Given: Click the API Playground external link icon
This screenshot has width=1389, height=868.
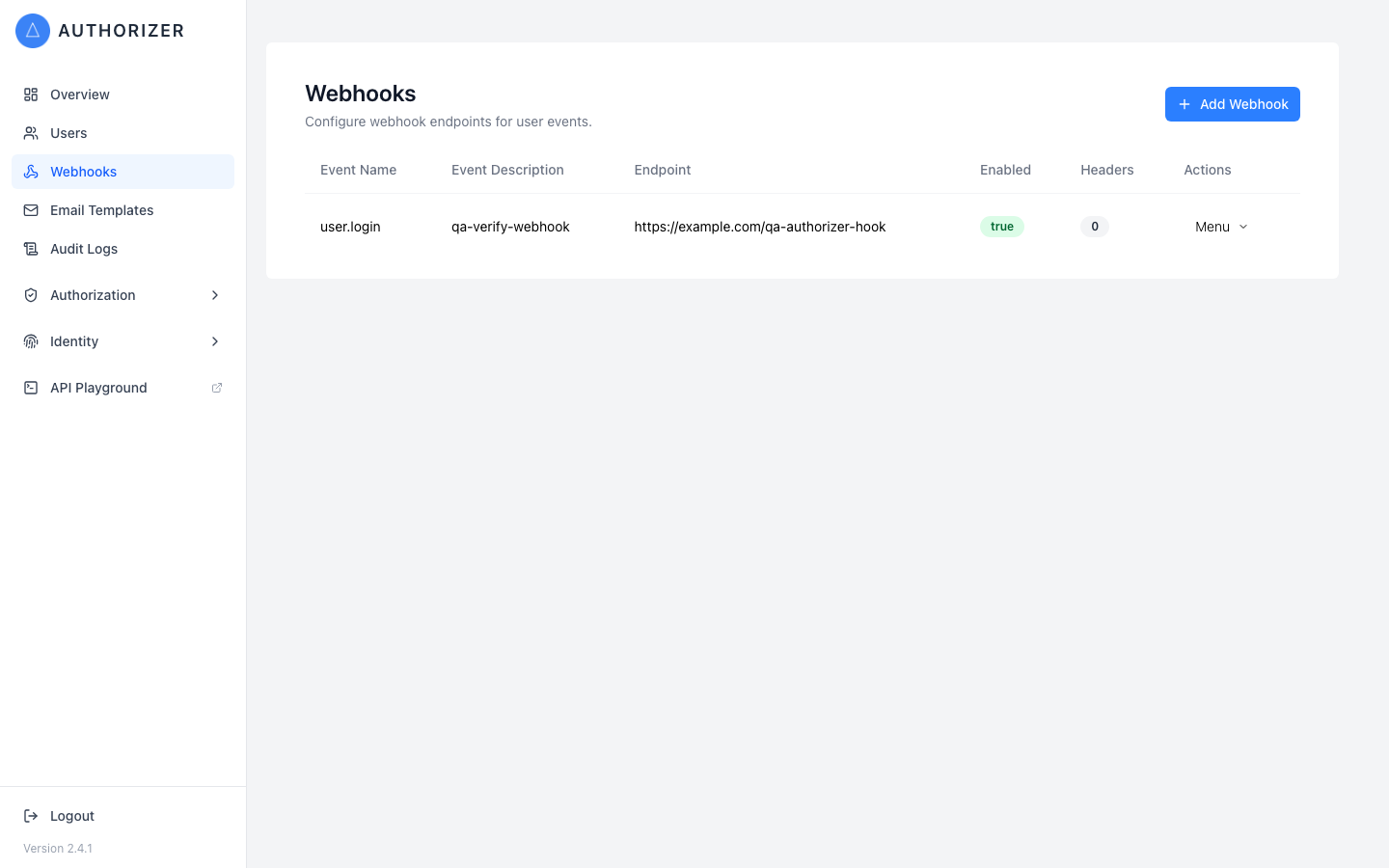Looking at the screenshot, I should click(x=217, y=388).
